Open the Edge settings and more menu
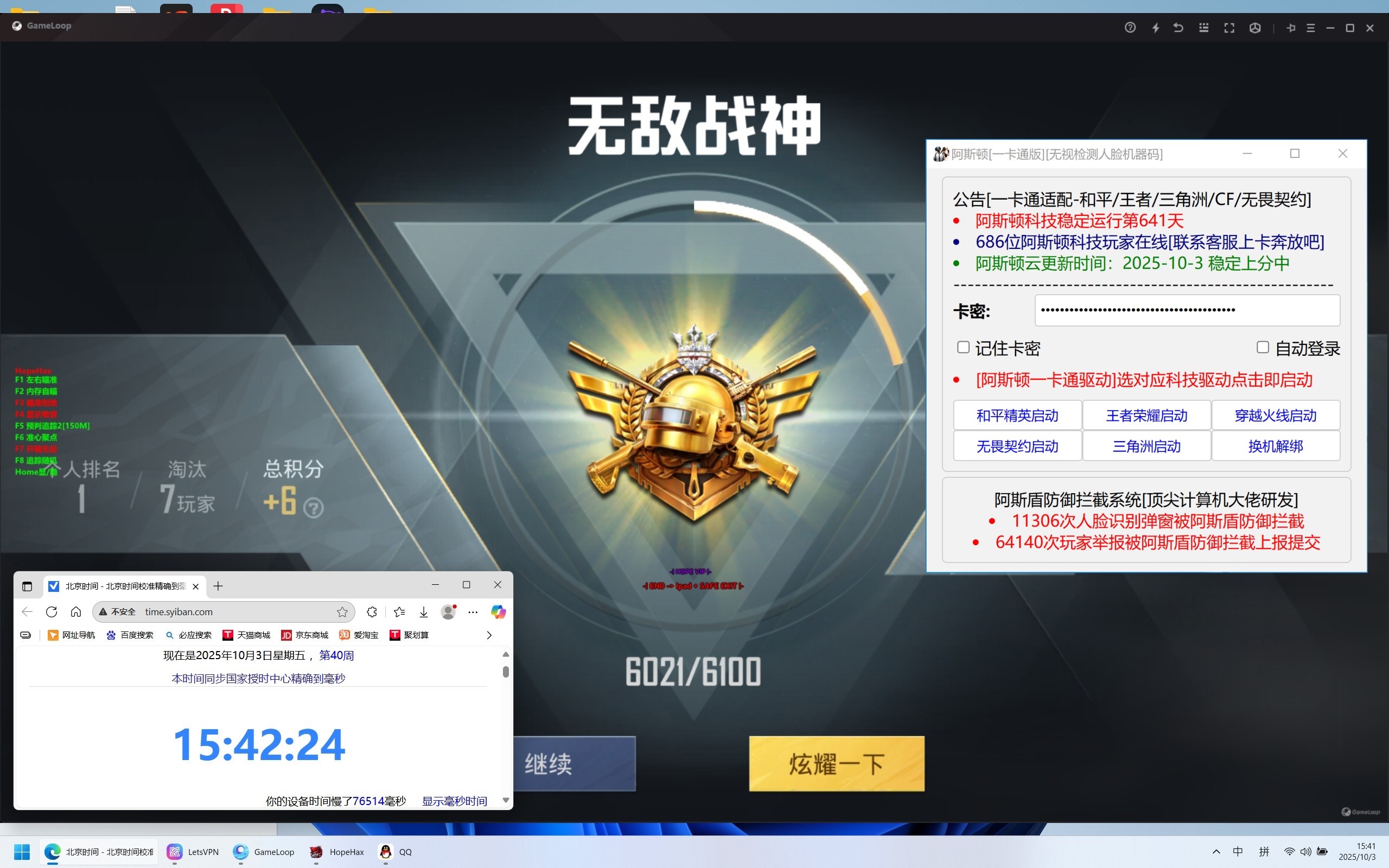This screenshot has height=868, width=1389. click(x=473, y=612)
